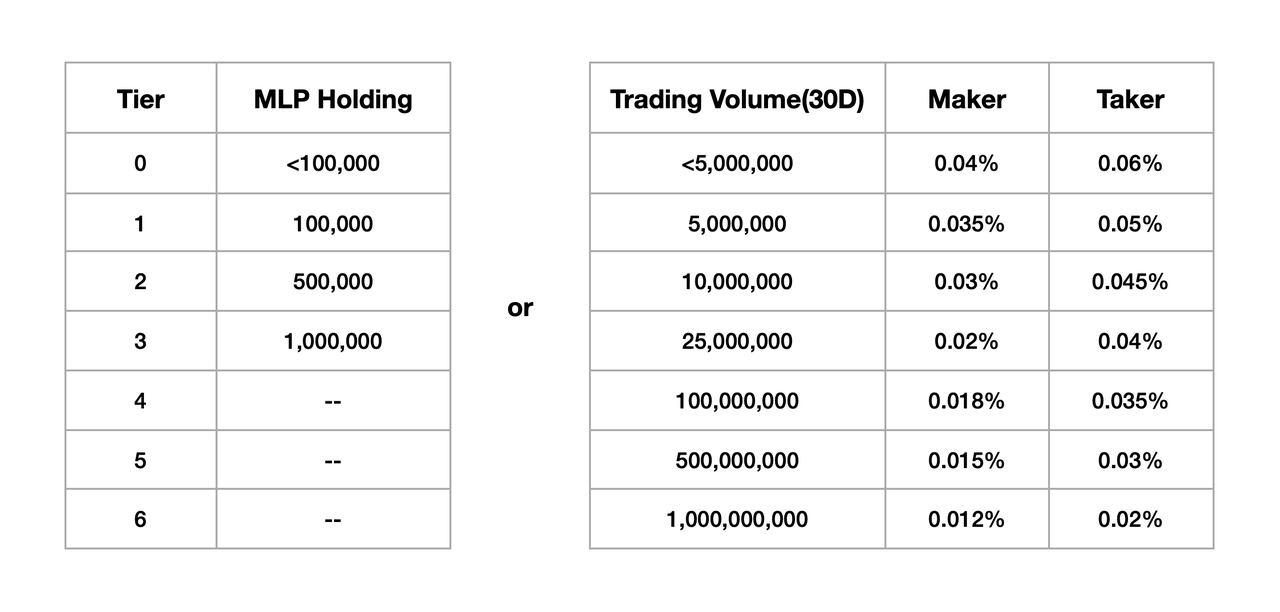Image resolution: width=1280 pixels, height=612 pixels.
Task: Click the 0.012% maker fee cell
Action: coord(967,520)
